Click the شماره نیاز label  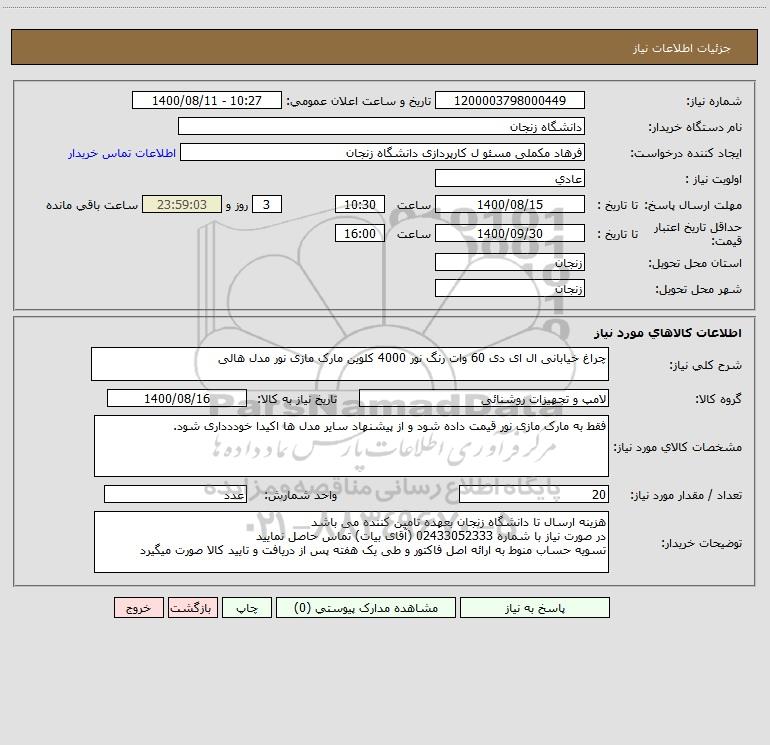pos(714,101)
